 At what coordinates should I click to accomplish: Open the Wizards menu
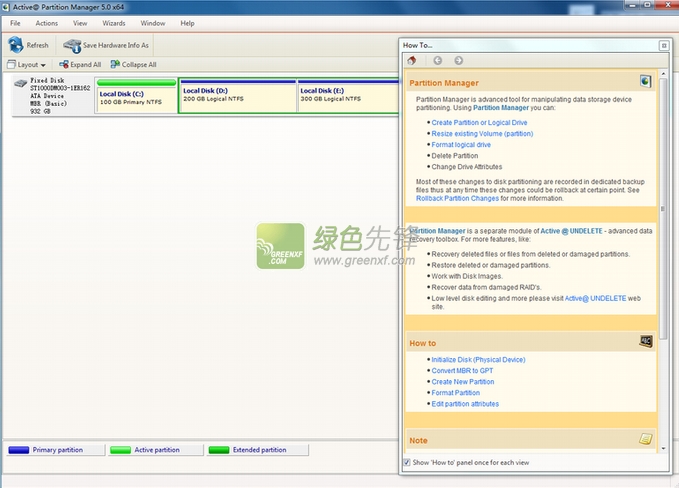click(114, 23)
